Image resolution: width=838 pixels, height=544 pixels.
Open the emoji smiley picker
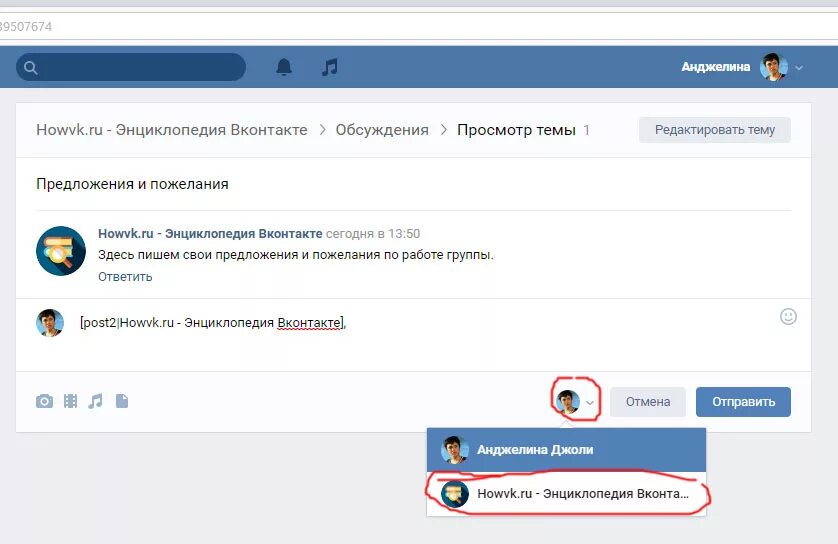[x=788, y=316]
